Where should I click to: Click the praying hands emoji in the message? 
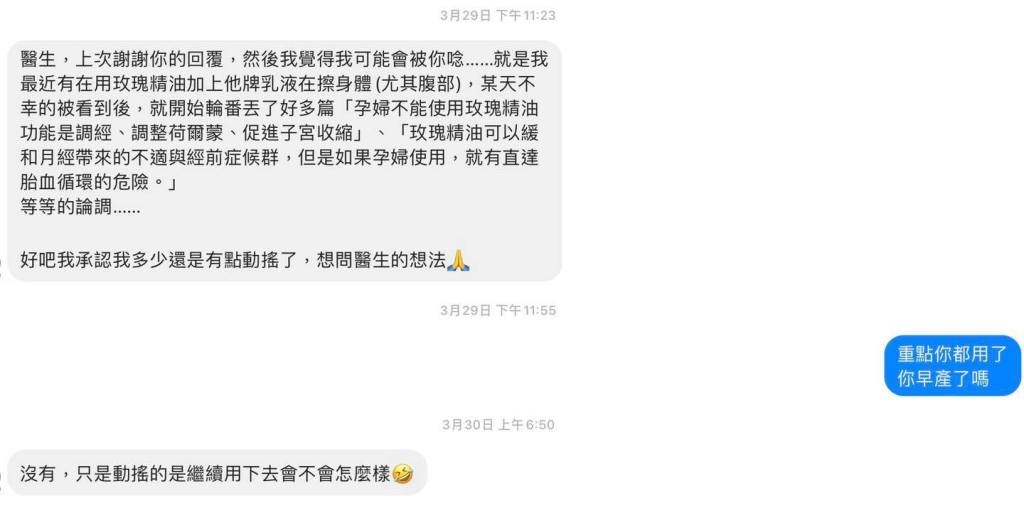(x=458, y=260)
